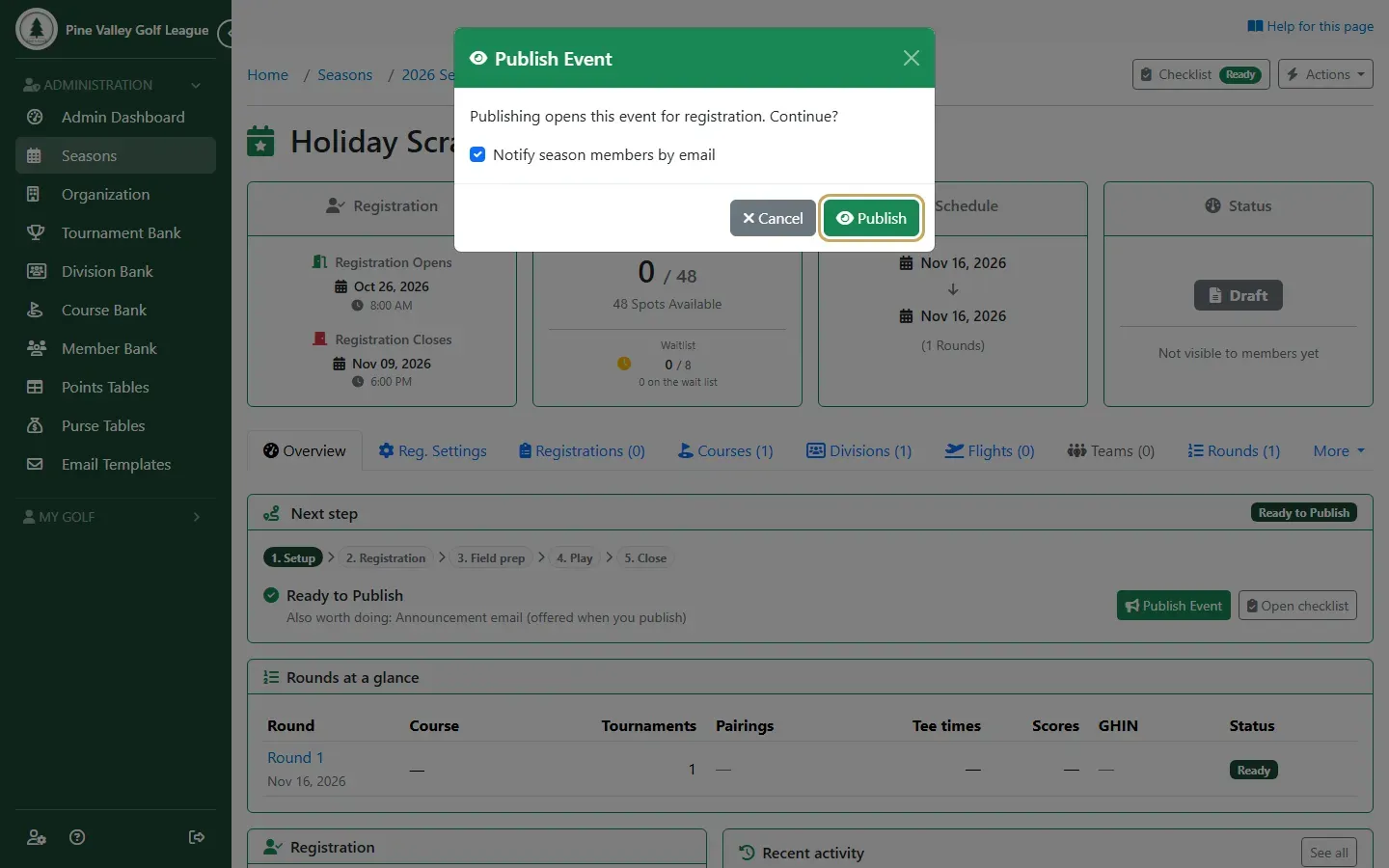Open the Round 1 link
Viewport: 1389px width, 868px height.
point(295,758)
